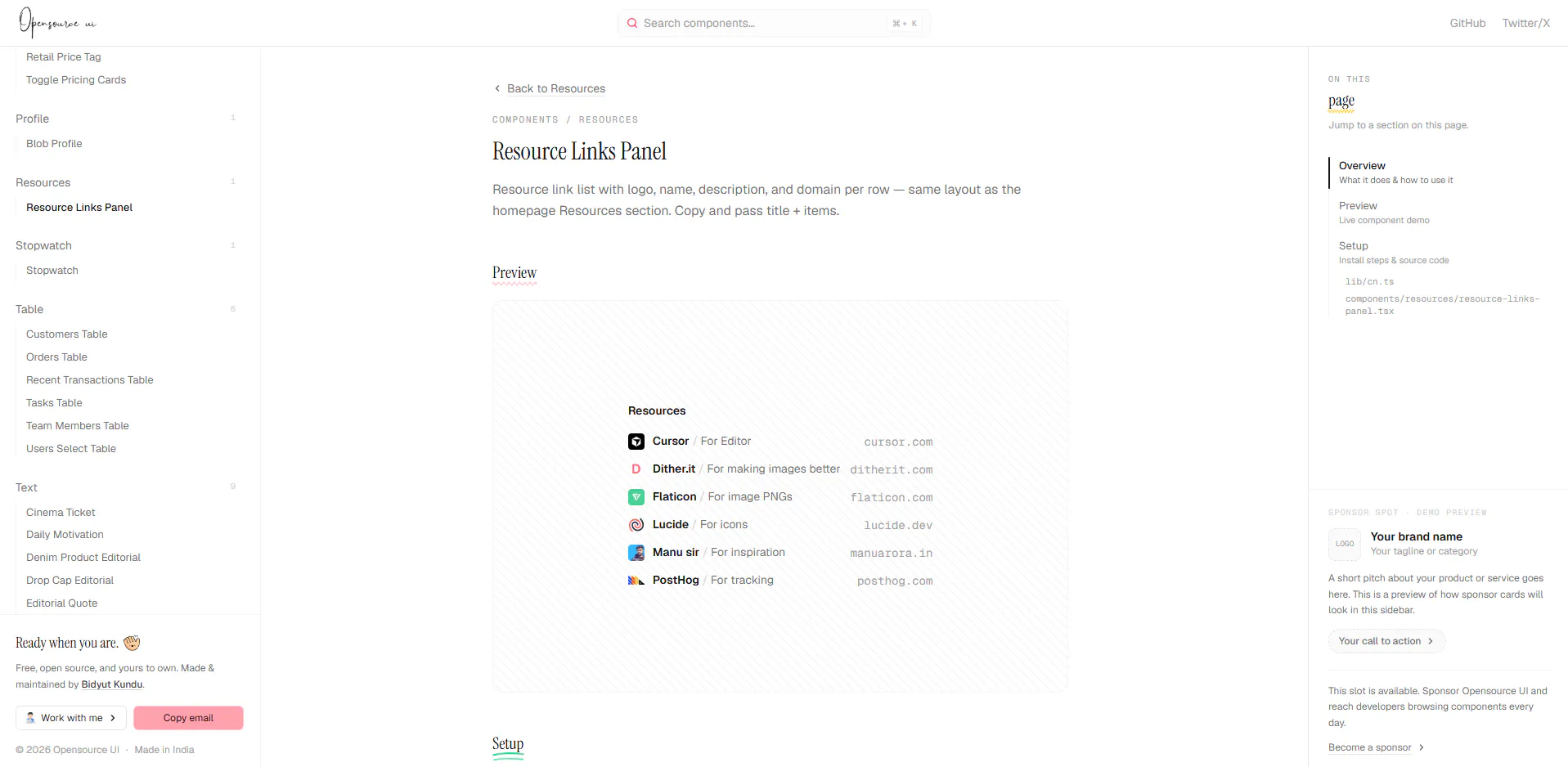Open Stopwatch component item
Viewport: 1568px width, 767px height.
pyautogui.click(x=52, y=270)
